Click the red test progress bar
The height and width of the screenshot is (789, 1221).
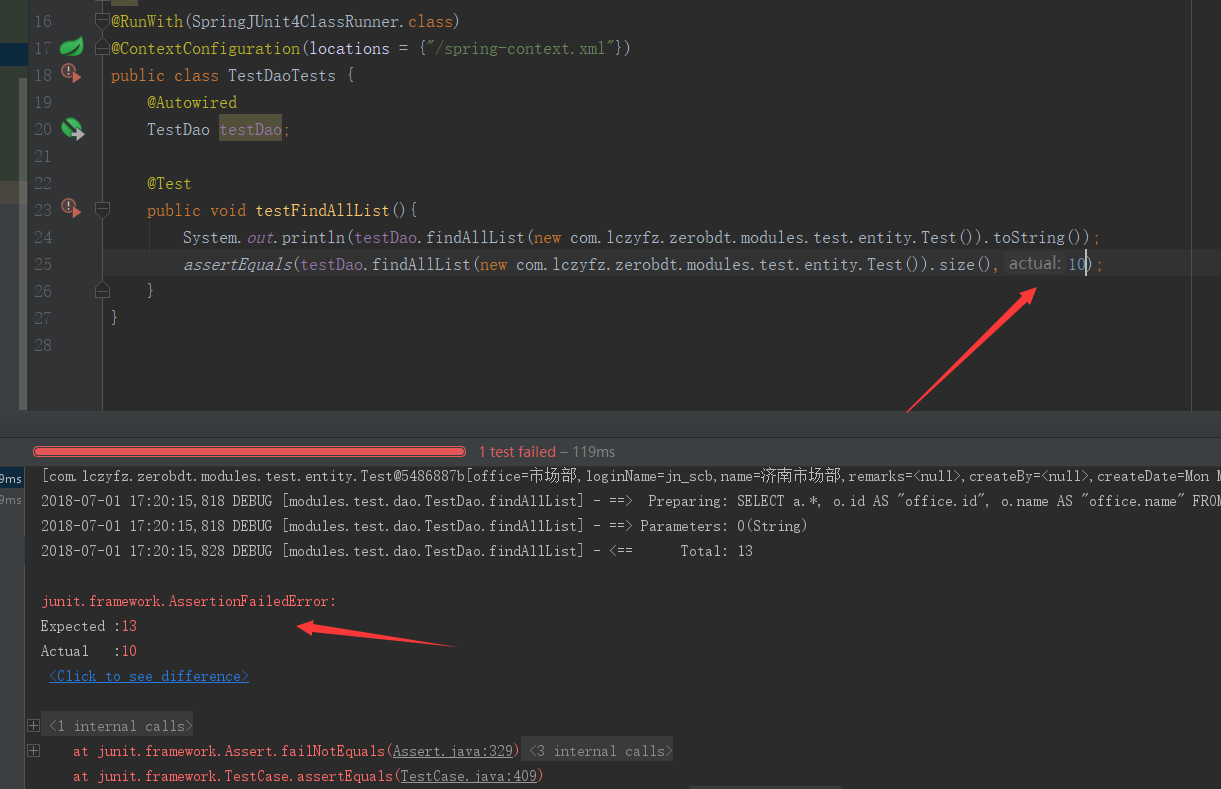[x=250, y=452]
